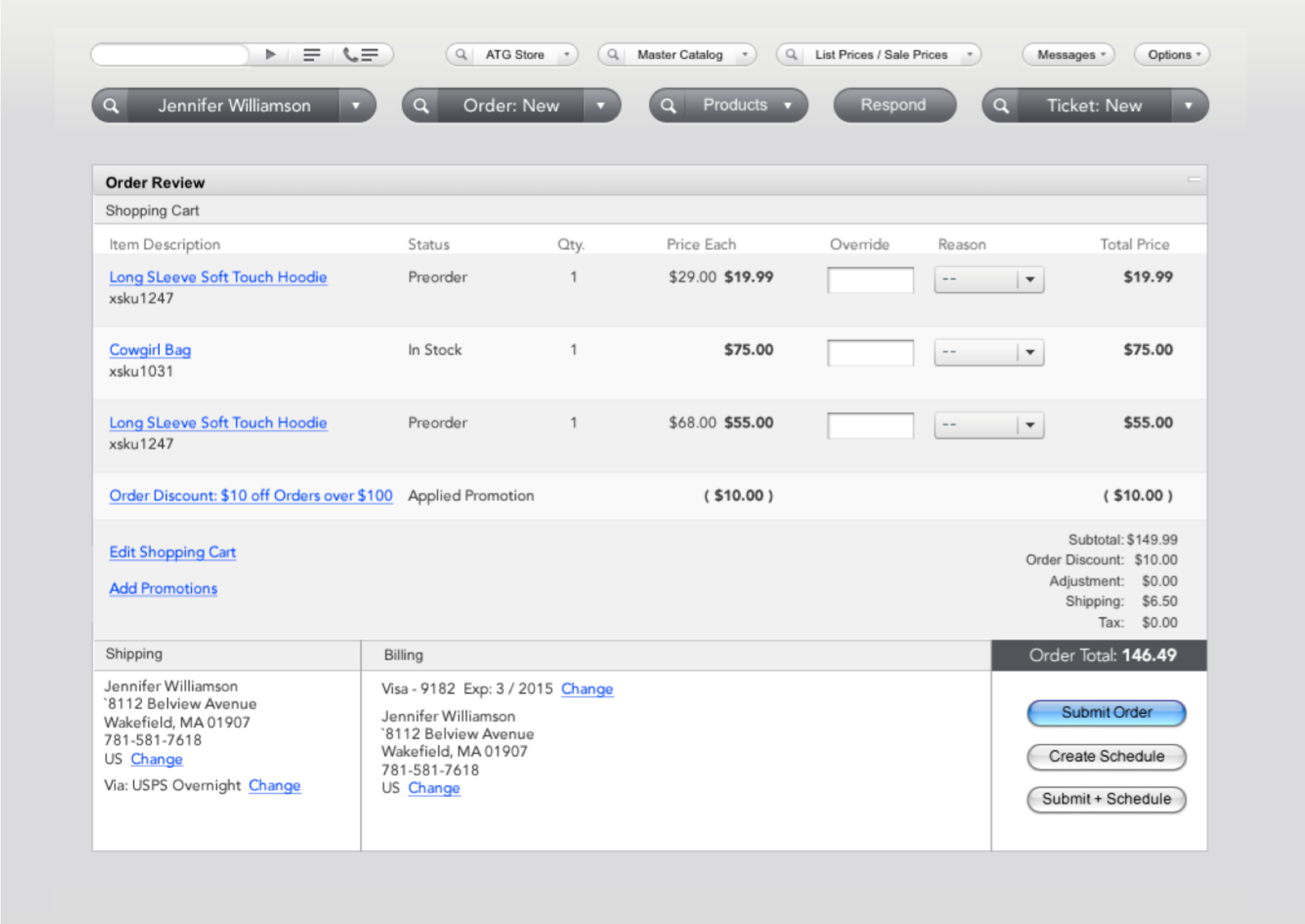Screen dimensions: 1305x924
Task: Click the Applied Promotion status text
Action: coord(471,495)
